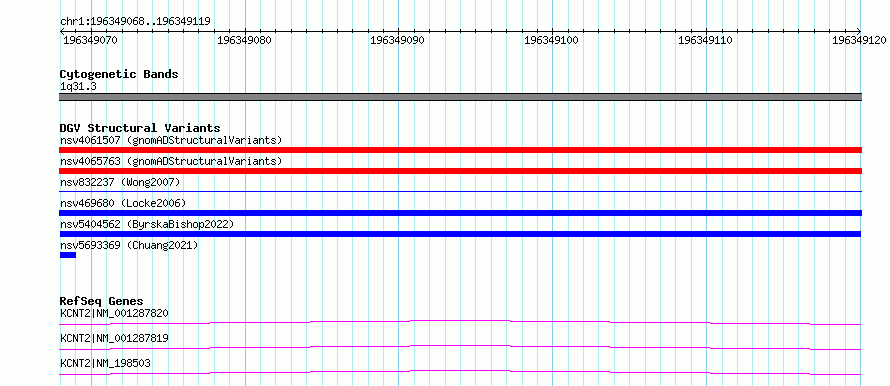Click ruler coordinate 196349100
This screenshot has width=890, height=386.
551,40
